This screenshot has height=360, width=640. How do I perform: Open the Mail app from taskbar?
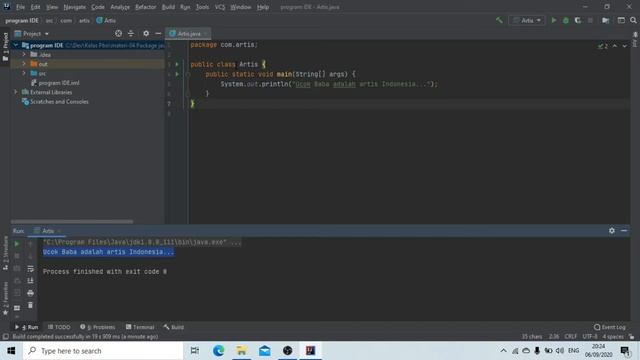point(264,351)
